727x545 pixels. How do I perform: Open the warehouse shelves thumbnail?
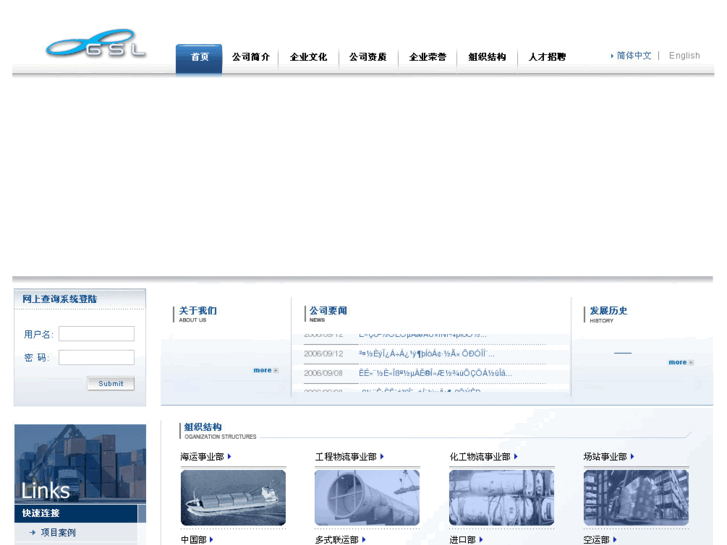pyautogui.click(x=636, y=498)
